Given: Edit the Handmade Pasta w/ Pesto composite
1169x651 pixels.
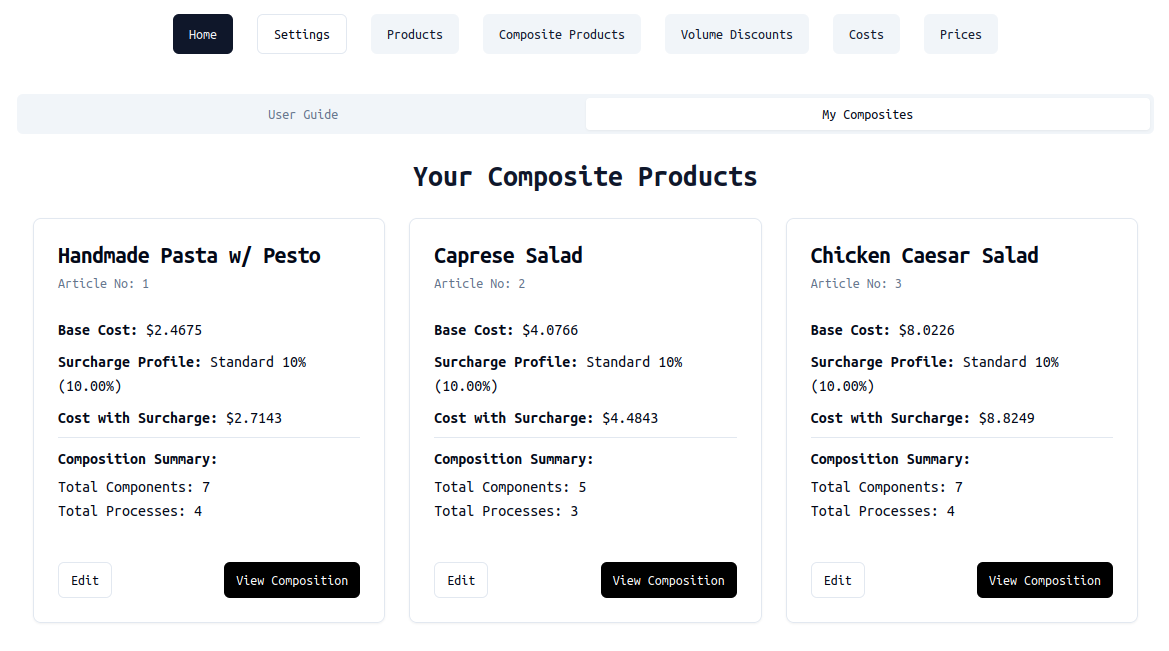Looking at the screenshot, I should [85, 580].
